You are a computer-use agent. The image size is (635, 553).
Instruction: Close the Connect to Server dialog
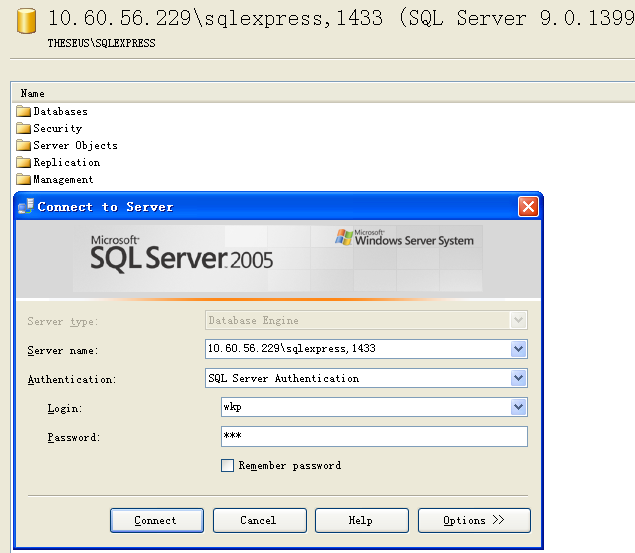528,207
